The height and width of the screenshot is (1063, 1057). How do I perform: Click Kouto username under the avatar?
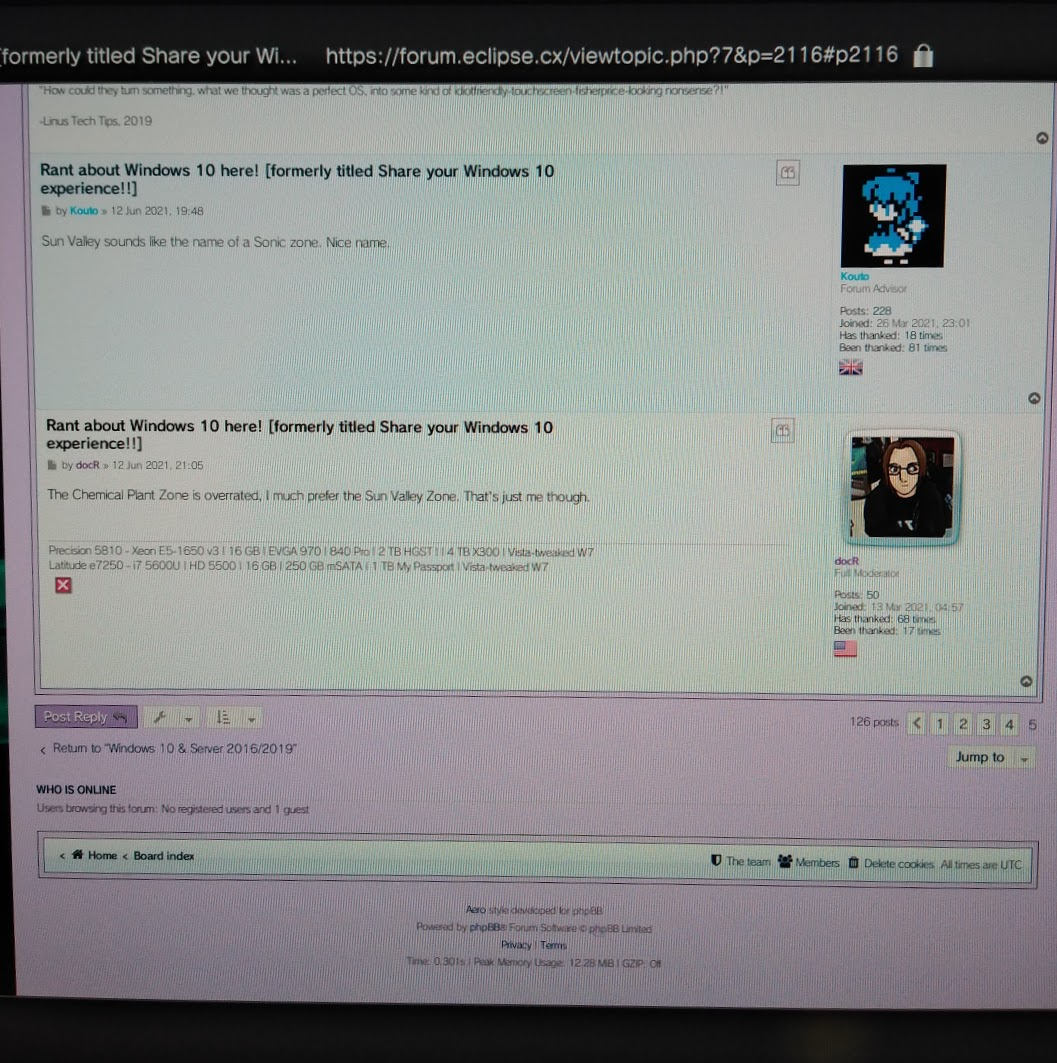[854, 276]
